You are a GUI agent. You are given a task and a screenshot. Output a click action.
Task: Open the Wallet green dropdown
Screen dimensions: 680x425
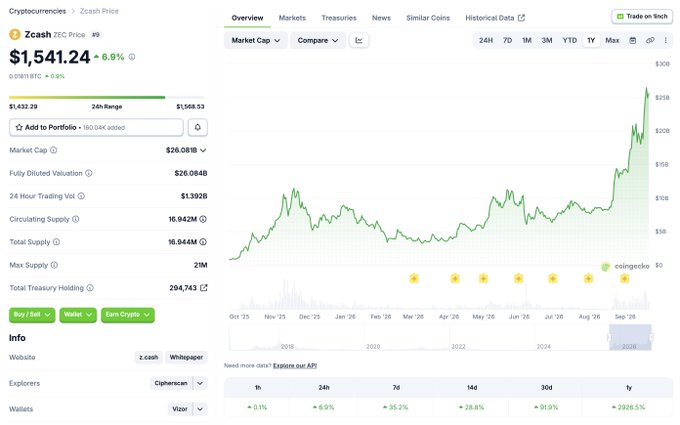(x=78, y=315)
